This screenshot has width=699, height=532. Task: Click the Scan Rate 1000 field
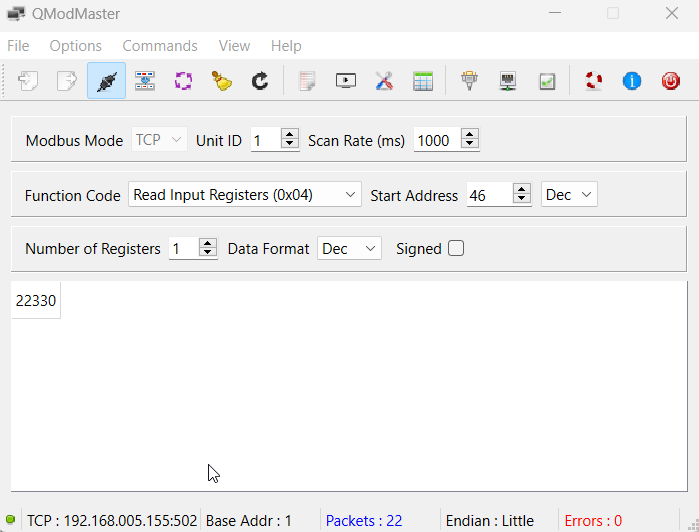[x=437, y=140]
